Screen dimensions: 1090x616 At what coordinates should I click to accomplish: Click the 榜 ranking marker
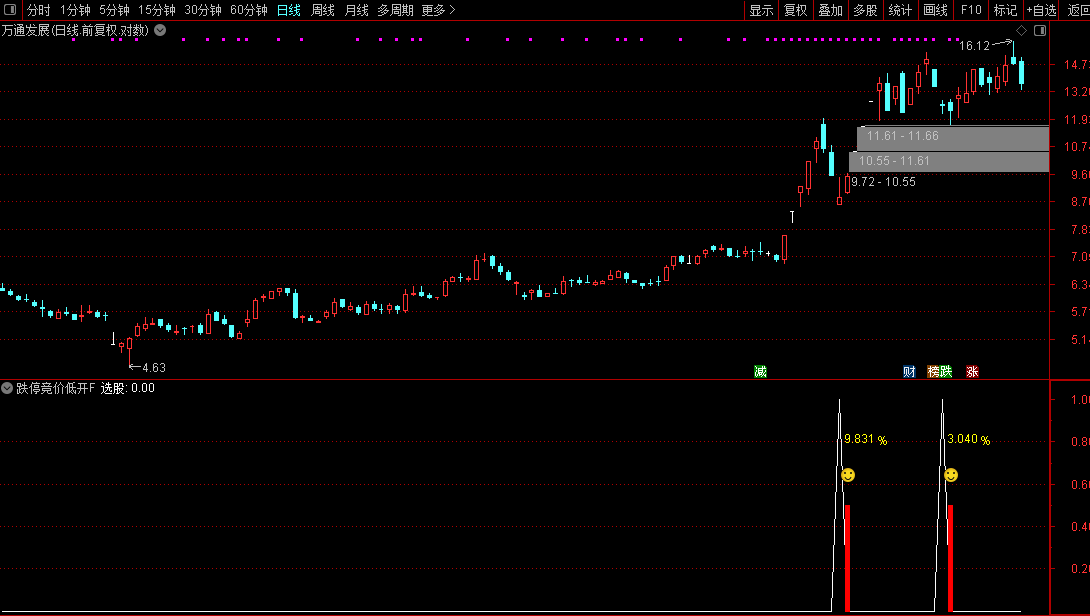click(934, 371)
